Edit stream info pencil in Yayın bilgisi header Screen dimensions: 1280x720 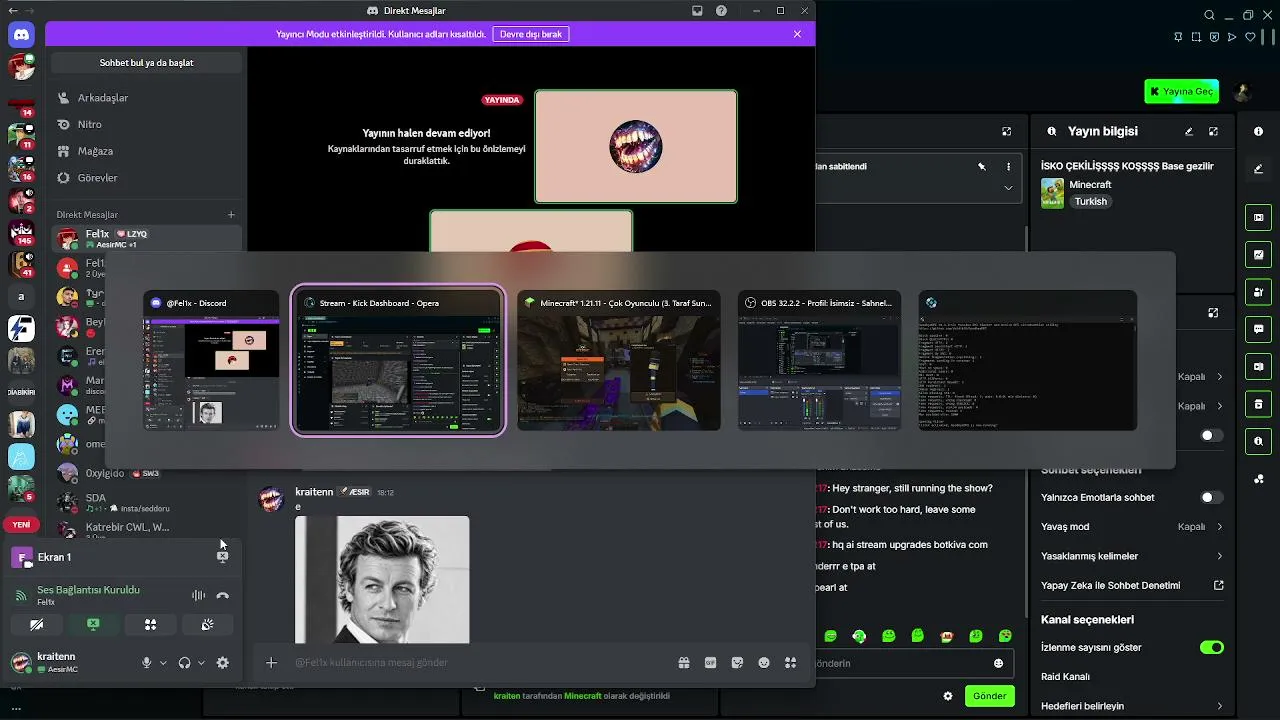coord(1189,131)
